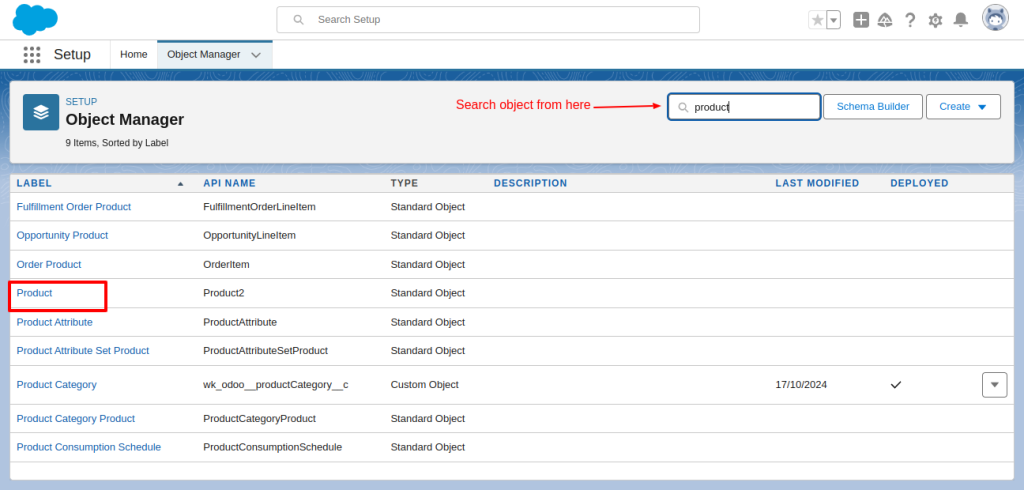
Task: Click the SETUP breadcrumb text
Action: pyautogui.click(x=81, y=102)
